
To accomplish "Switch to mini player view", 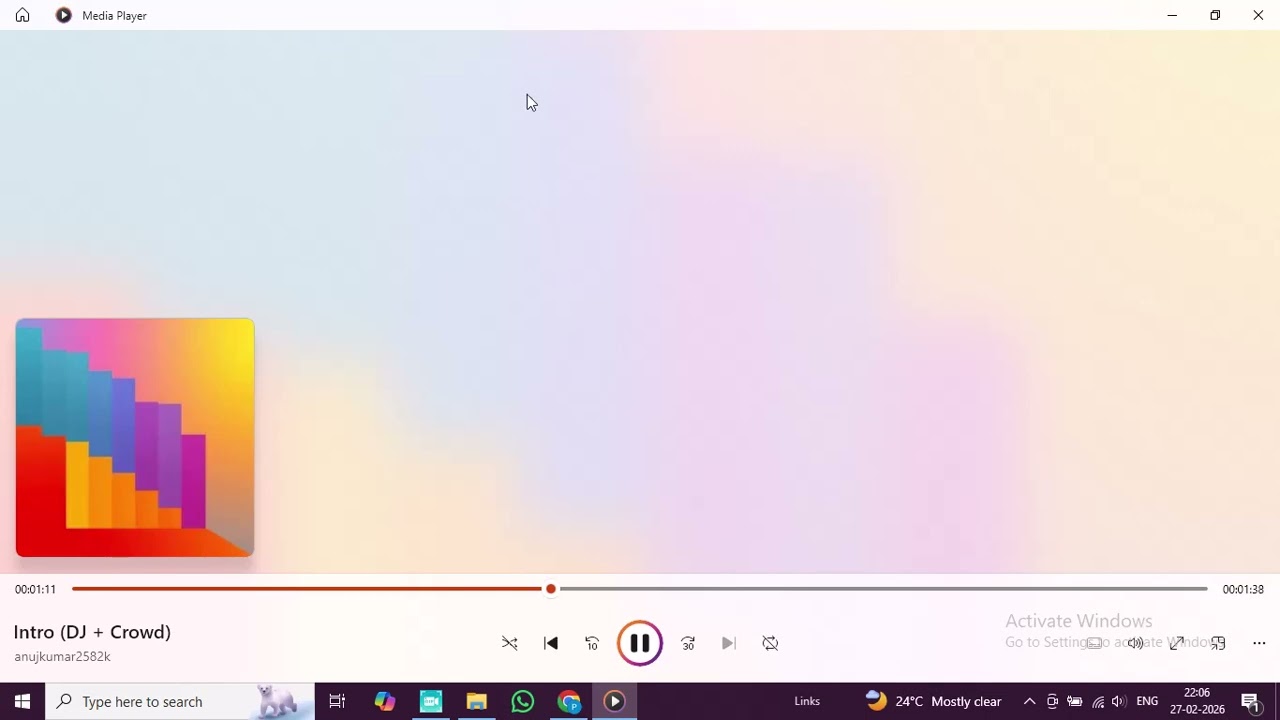I will (x=1218, y=643).
